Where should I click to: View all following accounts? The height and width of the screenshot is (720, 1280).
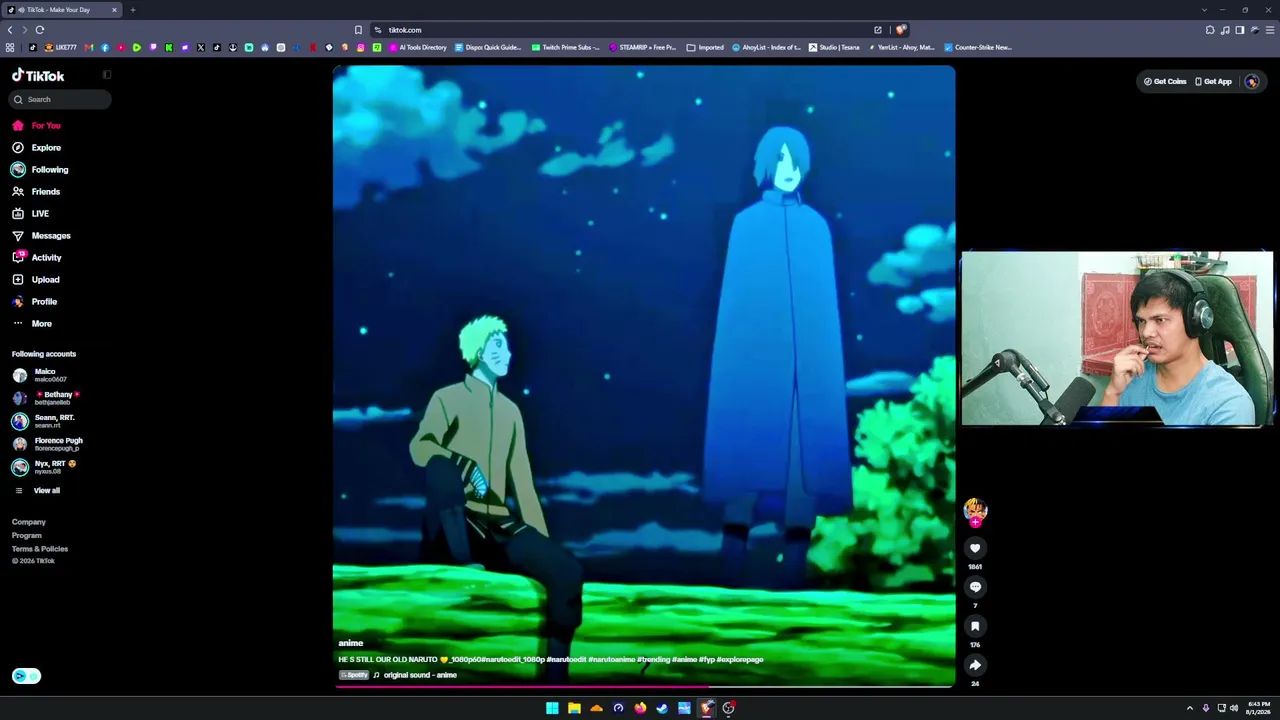(36, 491)
